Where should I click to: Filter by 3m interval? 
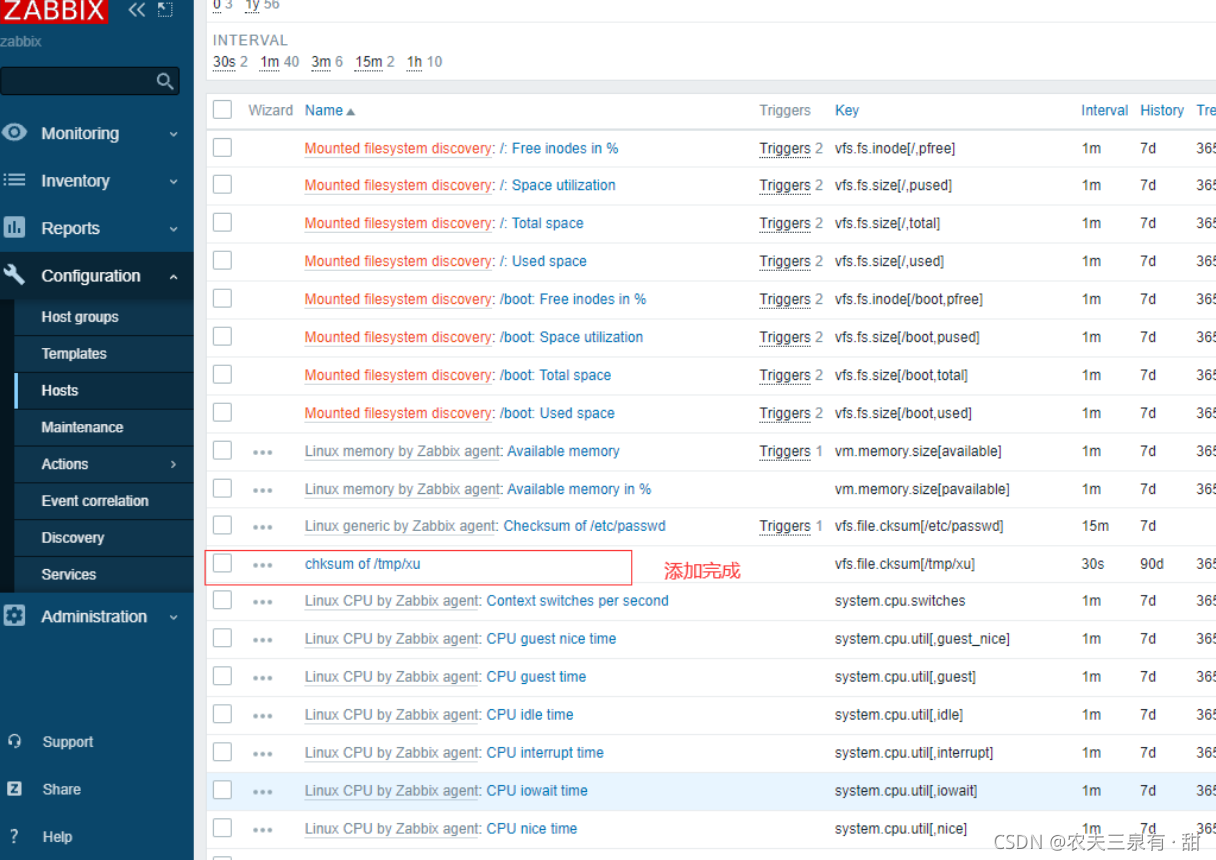coord(321,61)
